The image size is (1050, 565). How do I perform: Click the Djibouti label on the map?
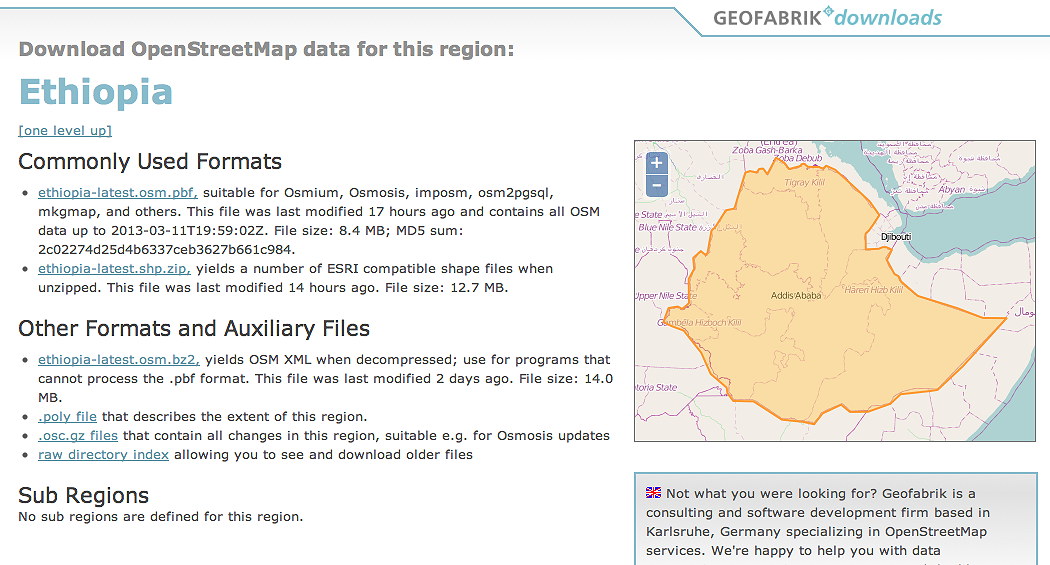tap(896, 236)
